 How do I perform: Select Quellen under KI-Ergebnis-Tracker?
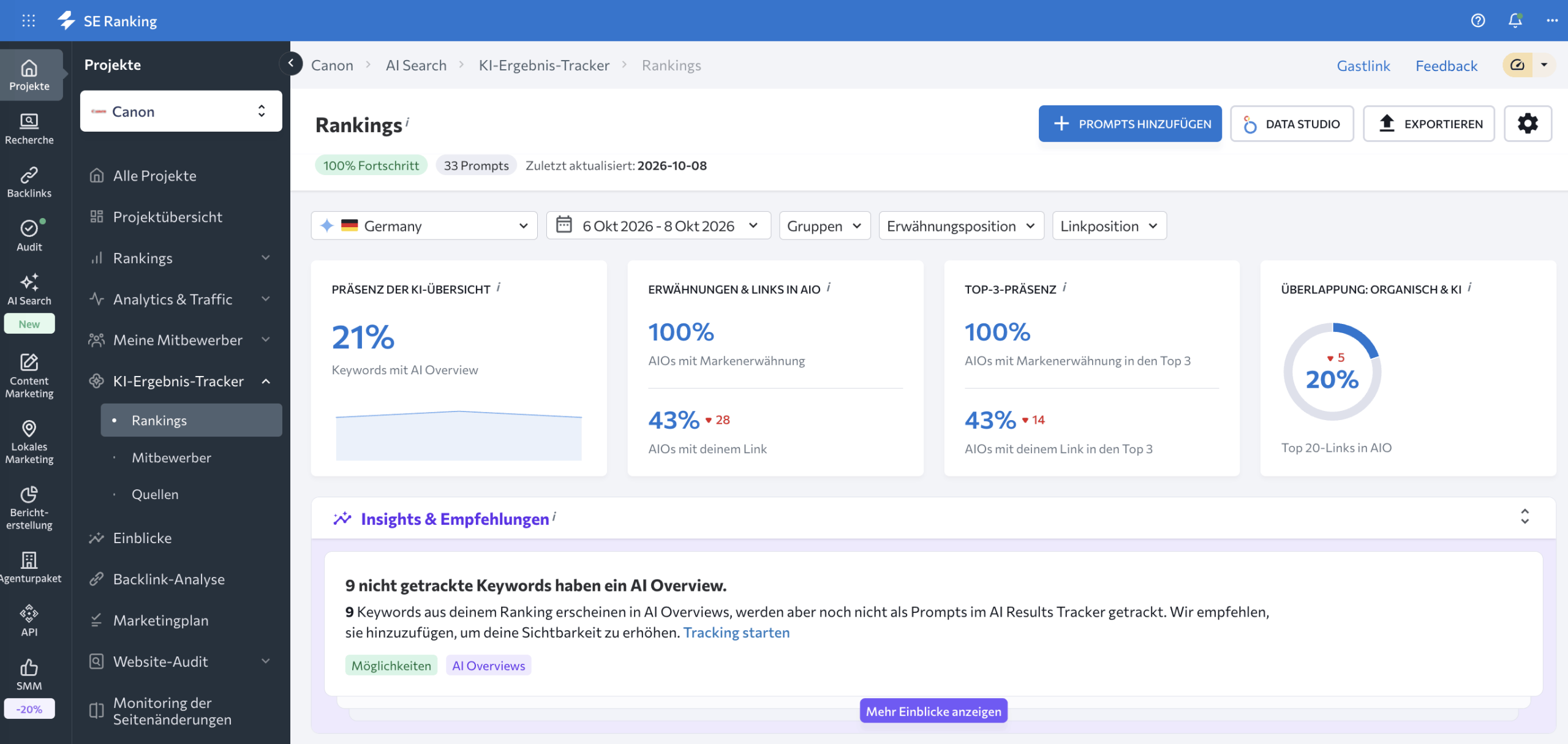[x=155, y=494]
